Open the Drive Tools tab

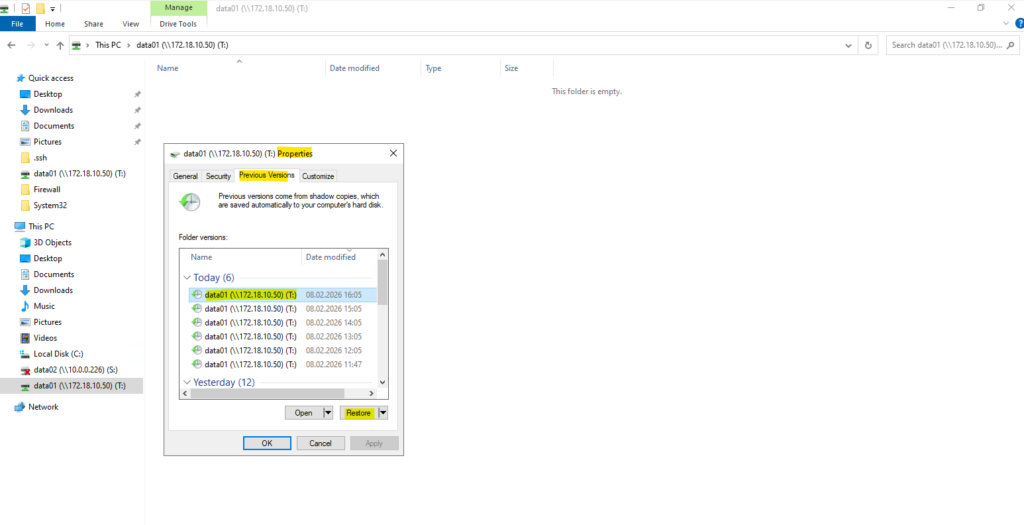[178, 24]
